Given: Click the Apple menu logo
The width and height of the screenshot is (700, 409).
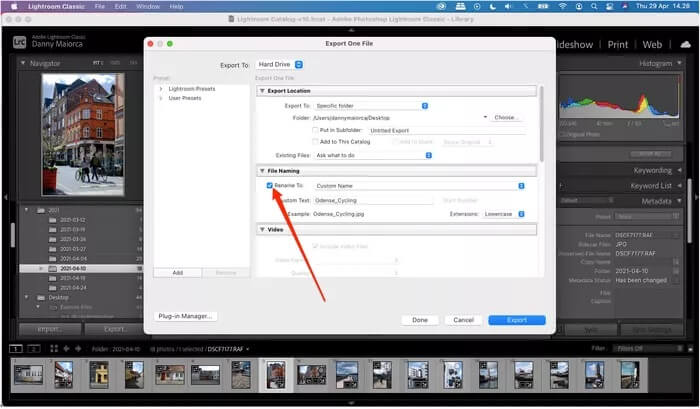Looking at the screenshot, I should click(x=13, y=6).
